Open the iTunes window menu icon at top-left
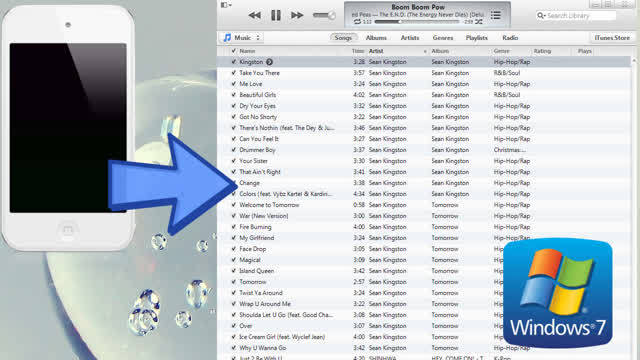The width and height of the screenshot is (640, 360). (226, 5)
